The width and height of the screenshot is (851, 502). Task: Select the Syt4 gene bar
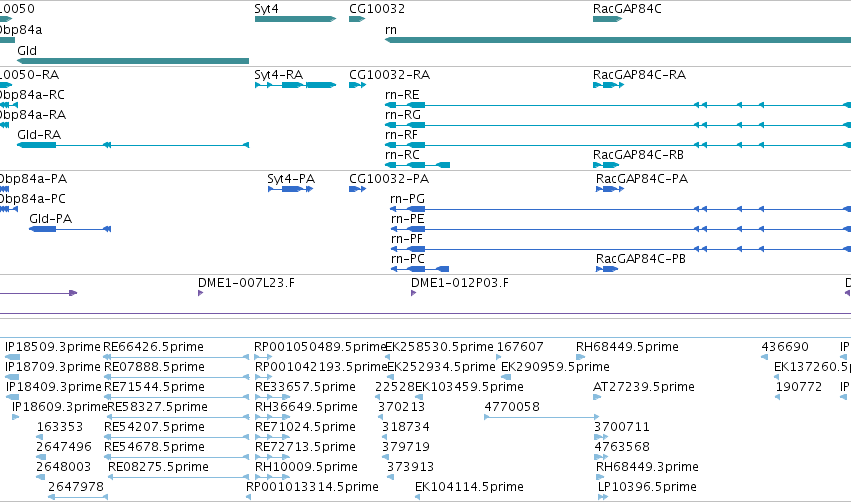tap(295, 19)
